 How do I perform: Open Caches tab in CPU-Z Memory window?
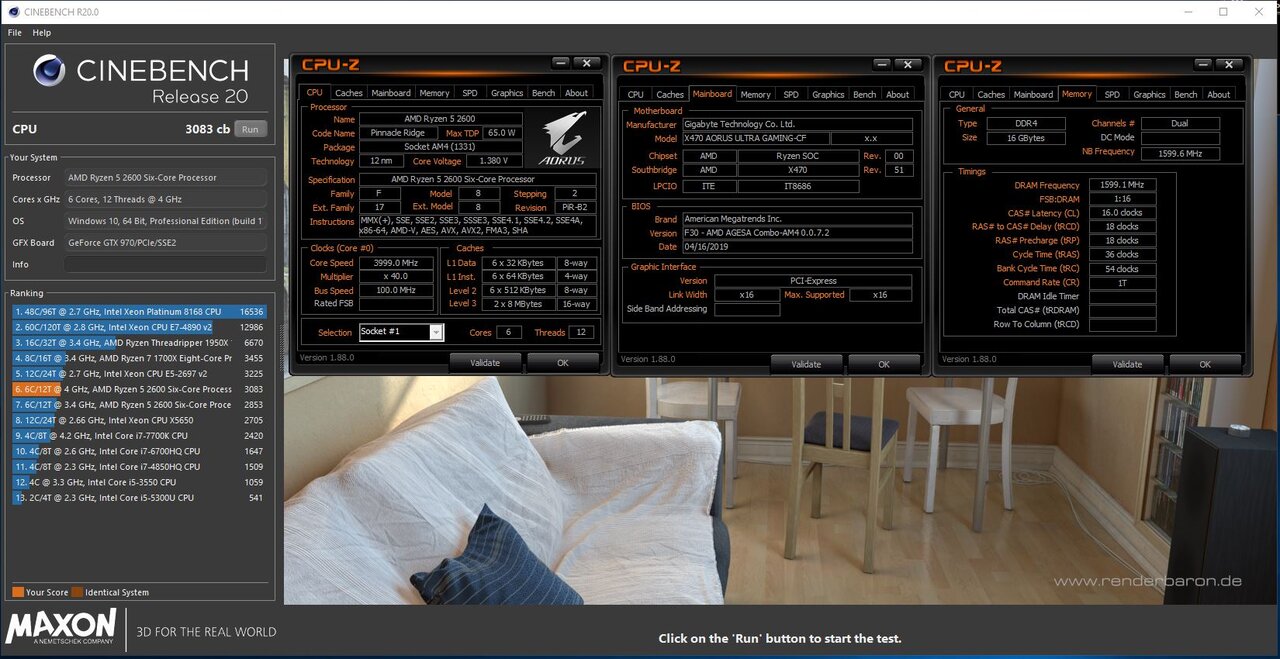pos(991,95)
